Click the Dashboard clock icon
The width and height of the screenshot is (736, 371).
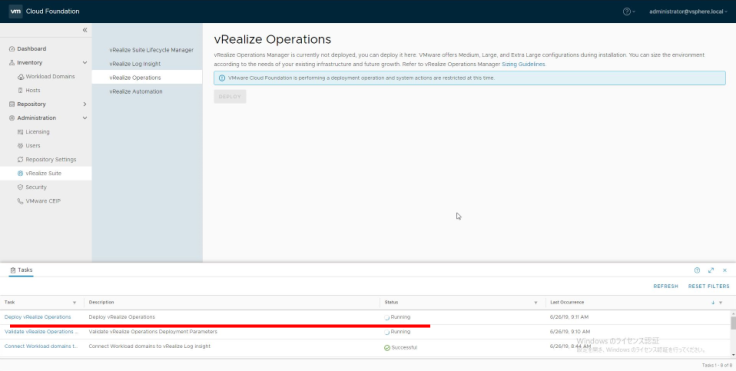(12, 49)
